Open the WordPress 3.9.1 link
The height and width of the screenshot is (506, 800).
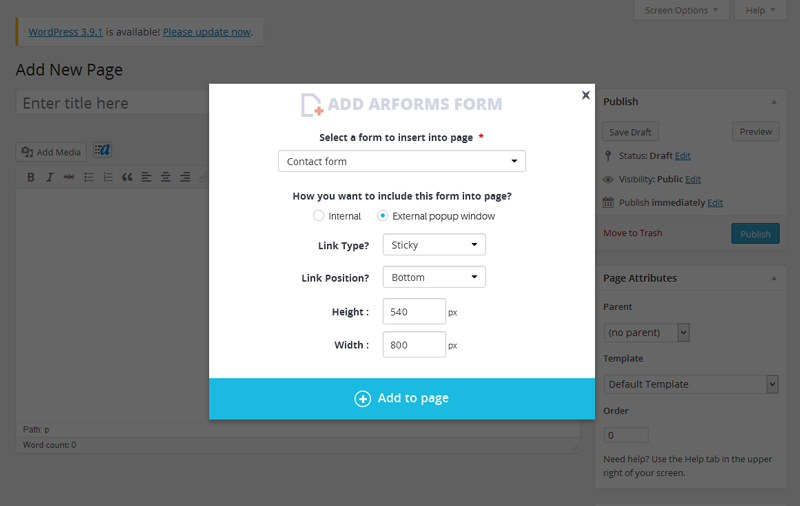[x=65, y=32]
